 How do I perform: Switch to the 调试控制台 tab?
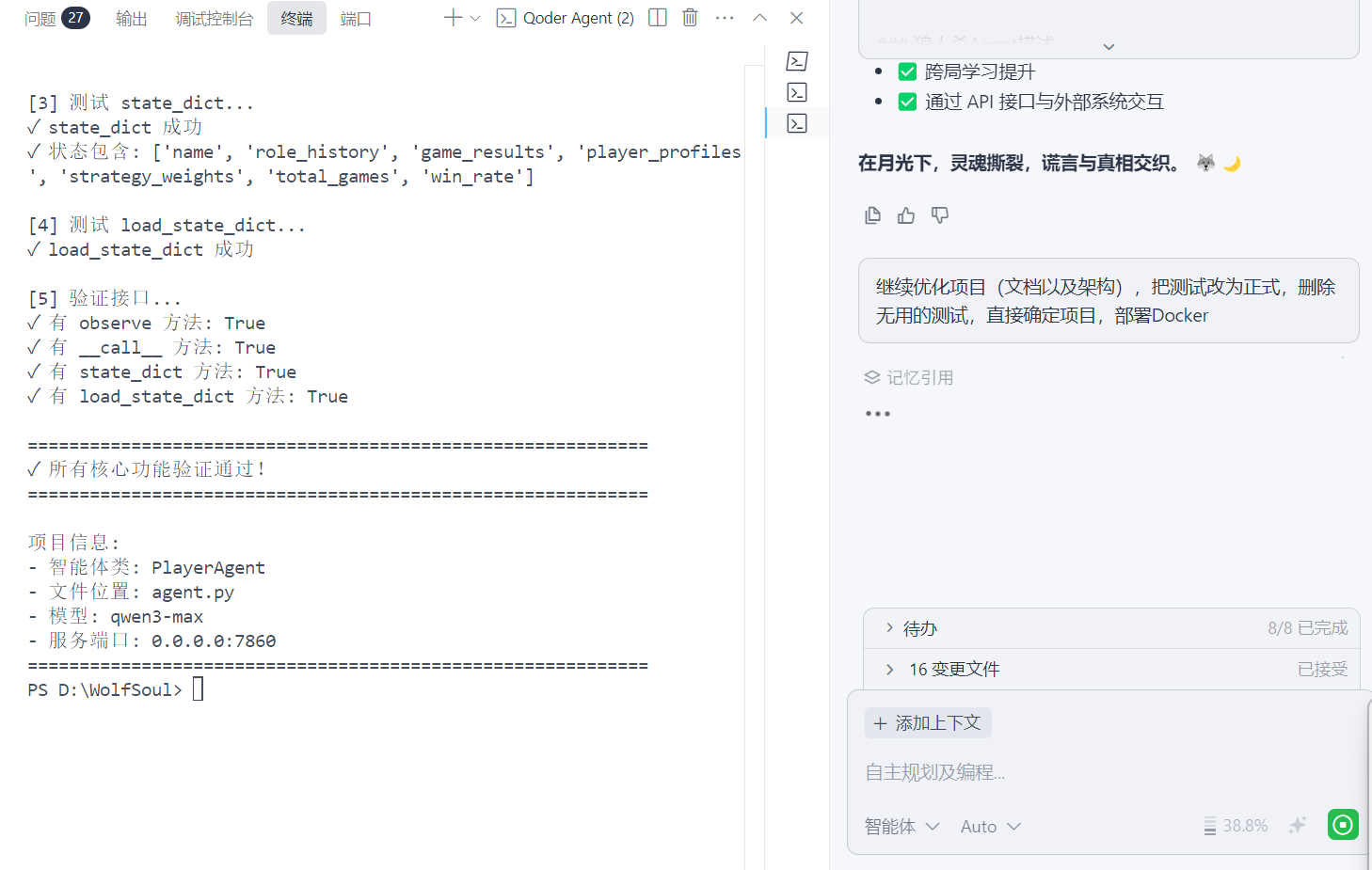point(215,19)
